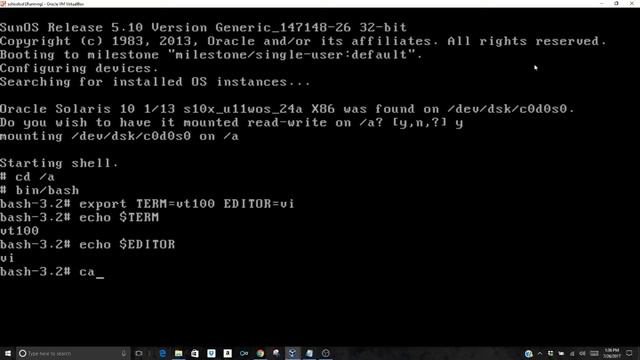Click the VirtualBox window title text
Image resolution: width=640 pixels, height=360 pixels.
tap(46, 4)
